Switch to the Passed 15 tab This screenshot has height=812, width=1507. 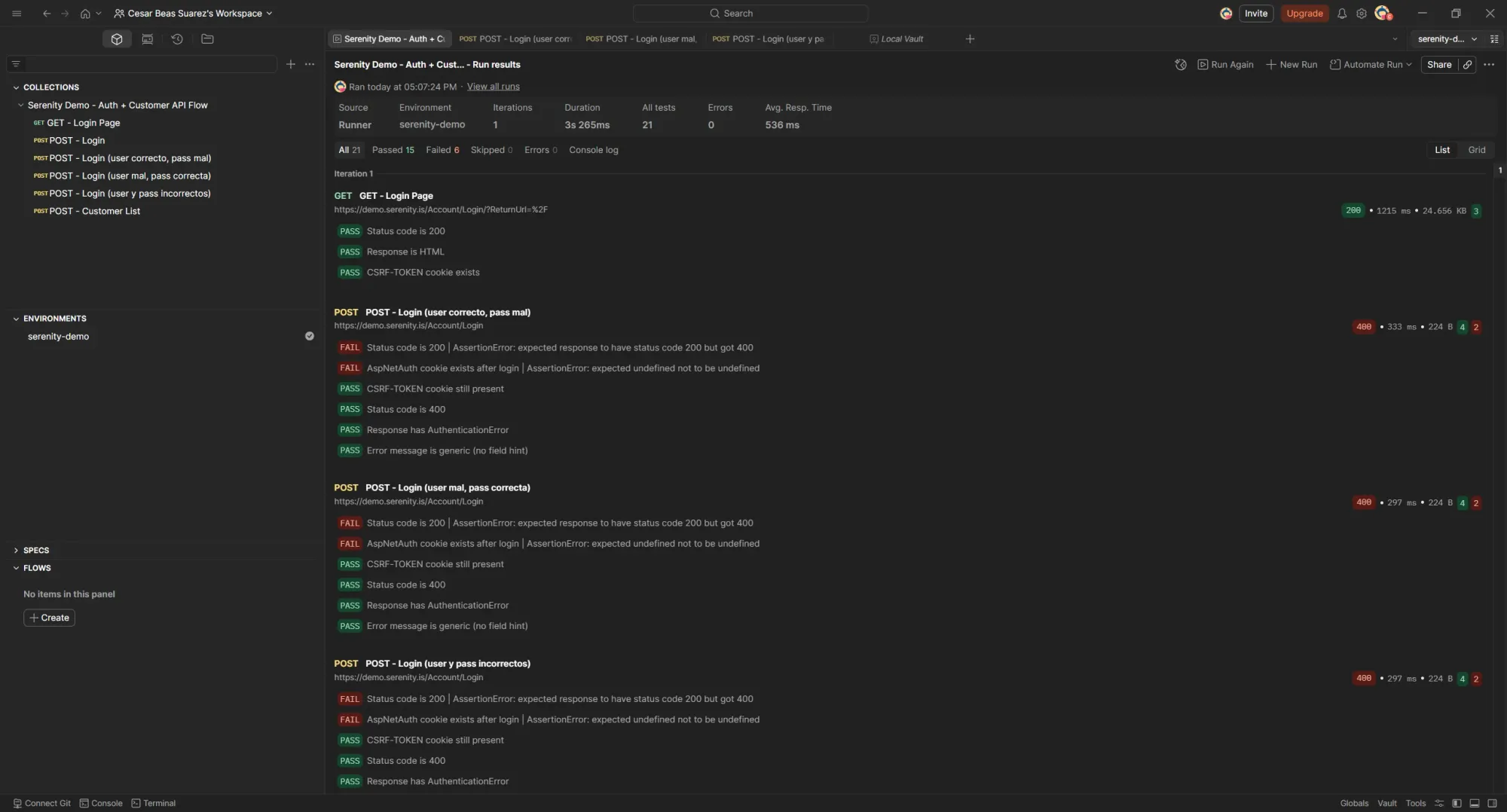(x=393, y=150)
